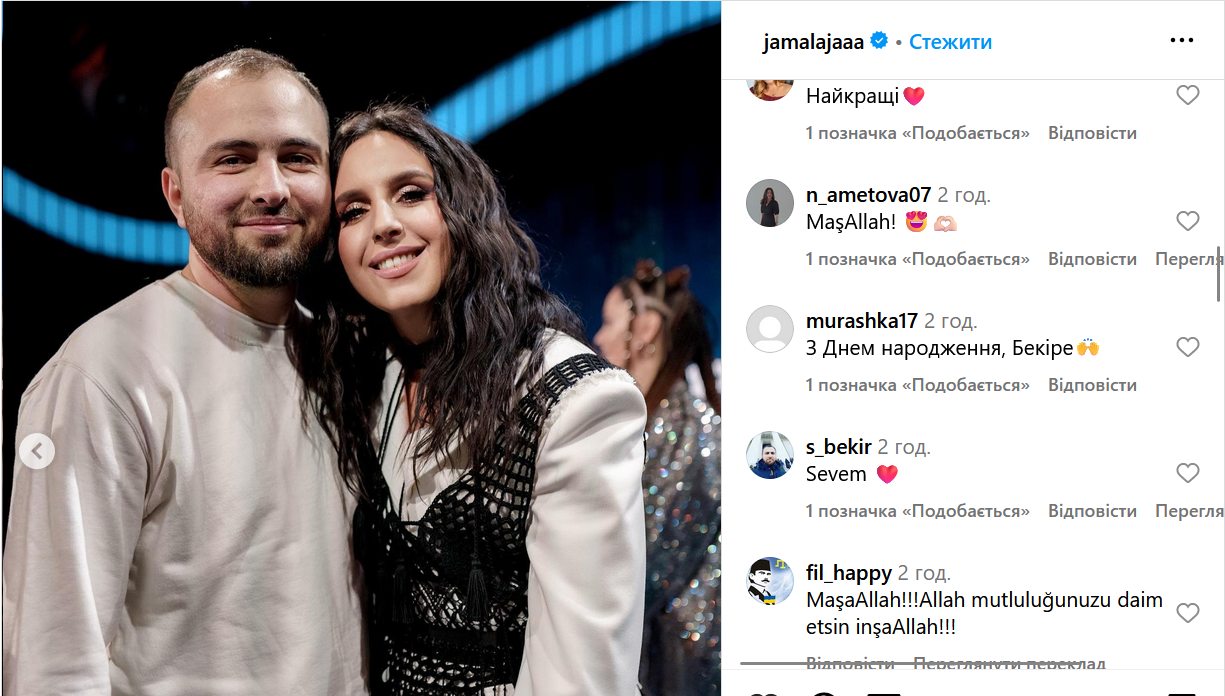Go to previous photo with left arrow
The height and width of the screenshot is (696, 1225).
[37, 451]
